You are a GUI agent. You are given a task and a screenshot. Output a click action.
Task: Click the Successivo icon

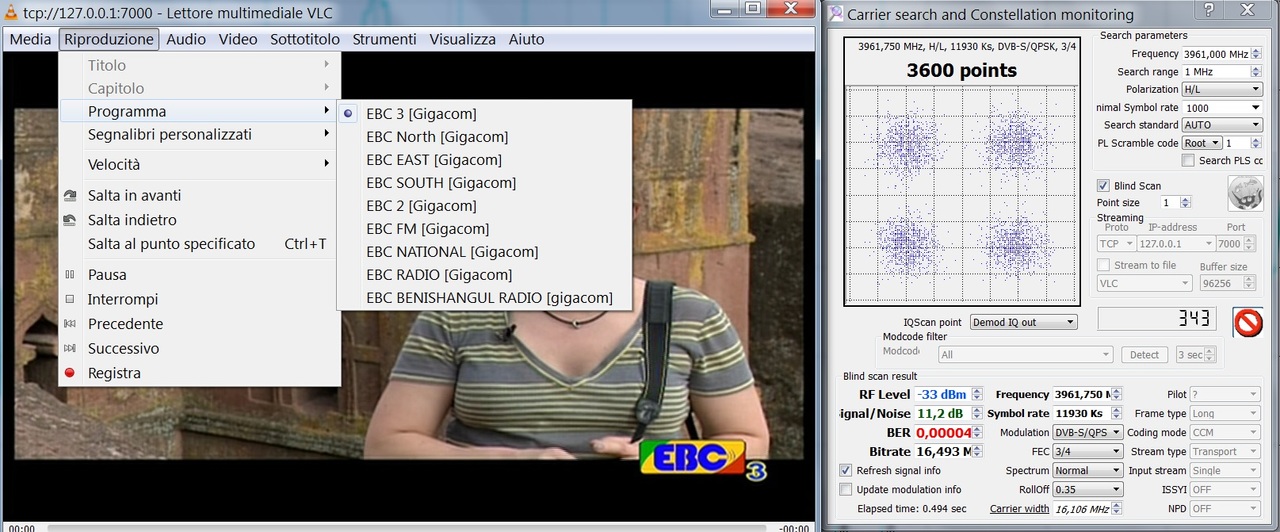[69, 348]
